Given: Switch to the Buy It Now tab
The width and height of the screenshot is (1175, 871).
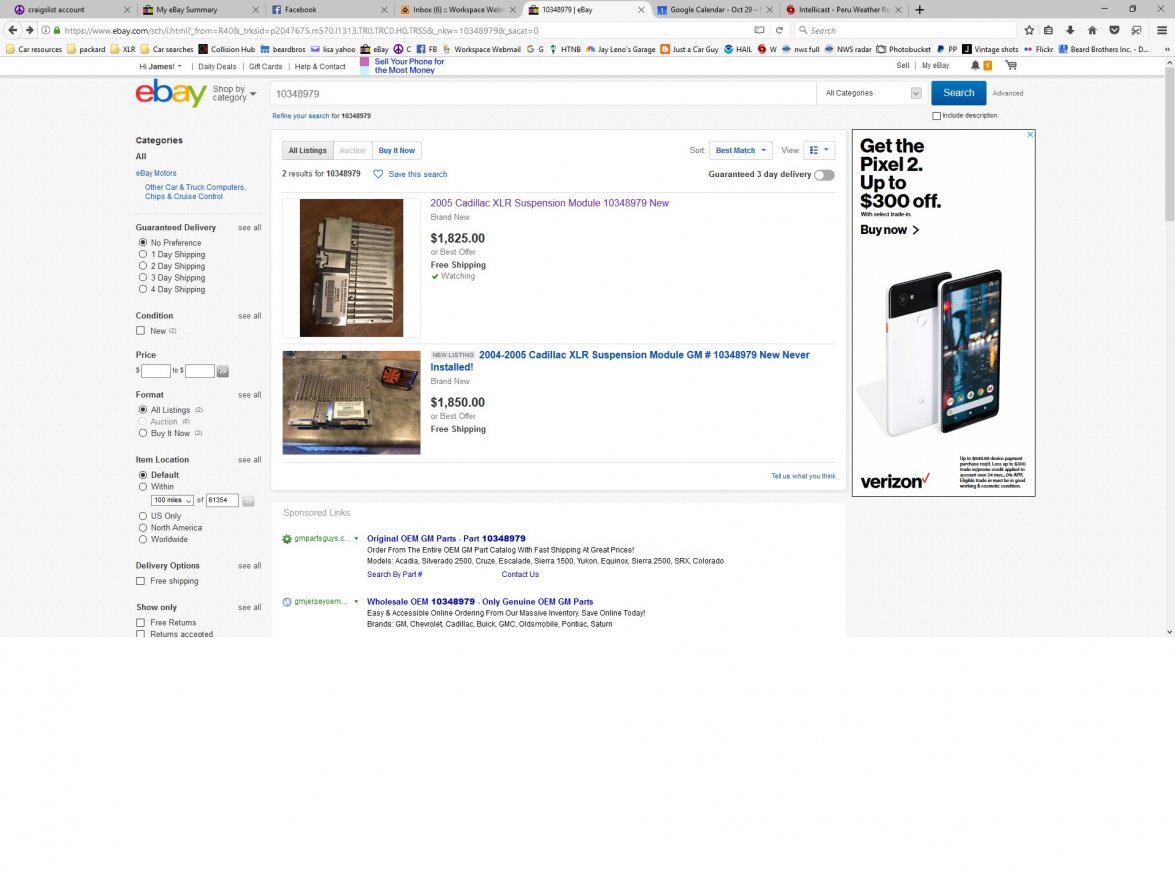Looking at the screenshot, I should [x=396, y=150].
